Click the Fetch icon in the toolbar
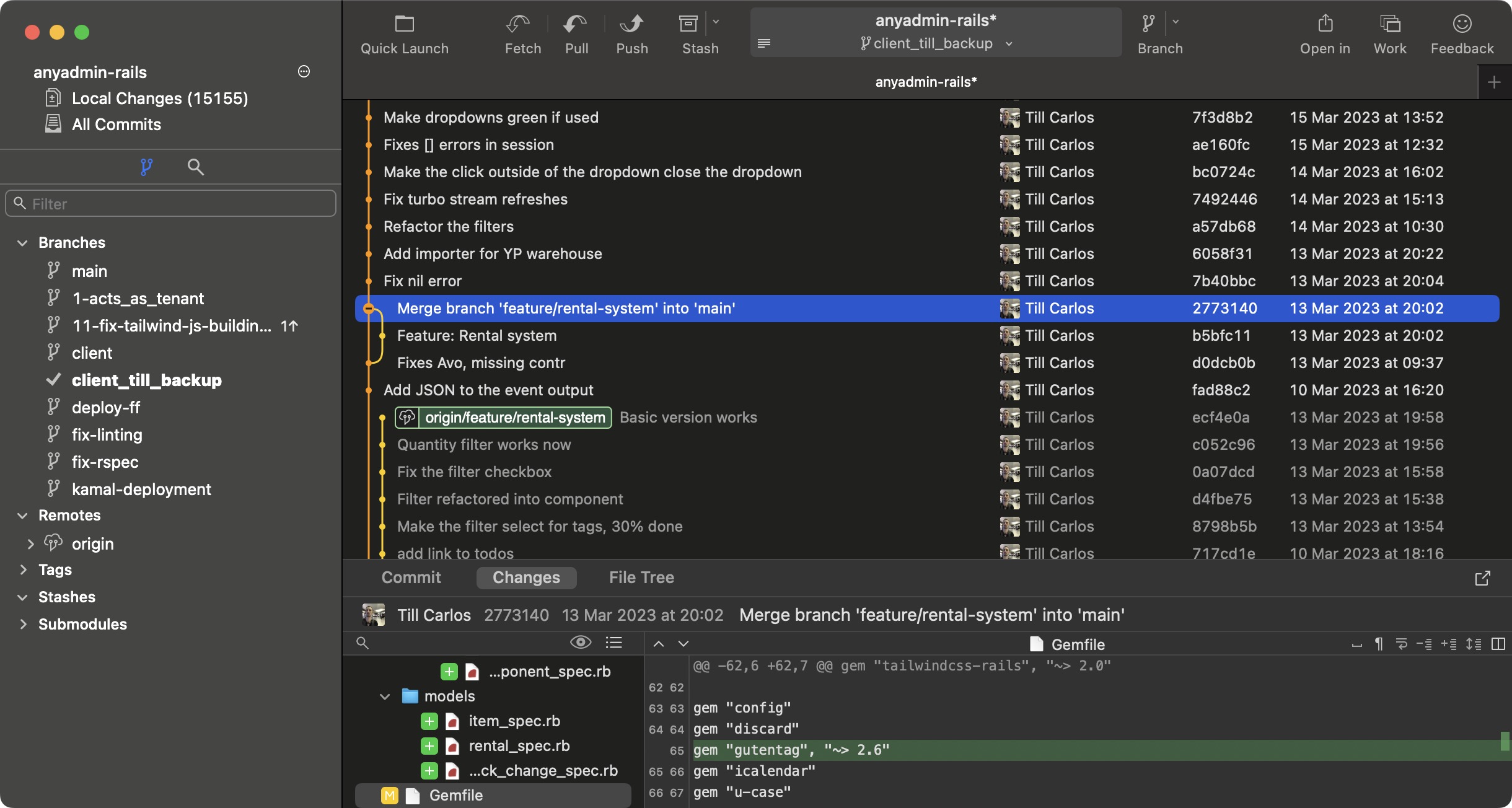This screenshot has height=808, width=1512. (522, 25)
